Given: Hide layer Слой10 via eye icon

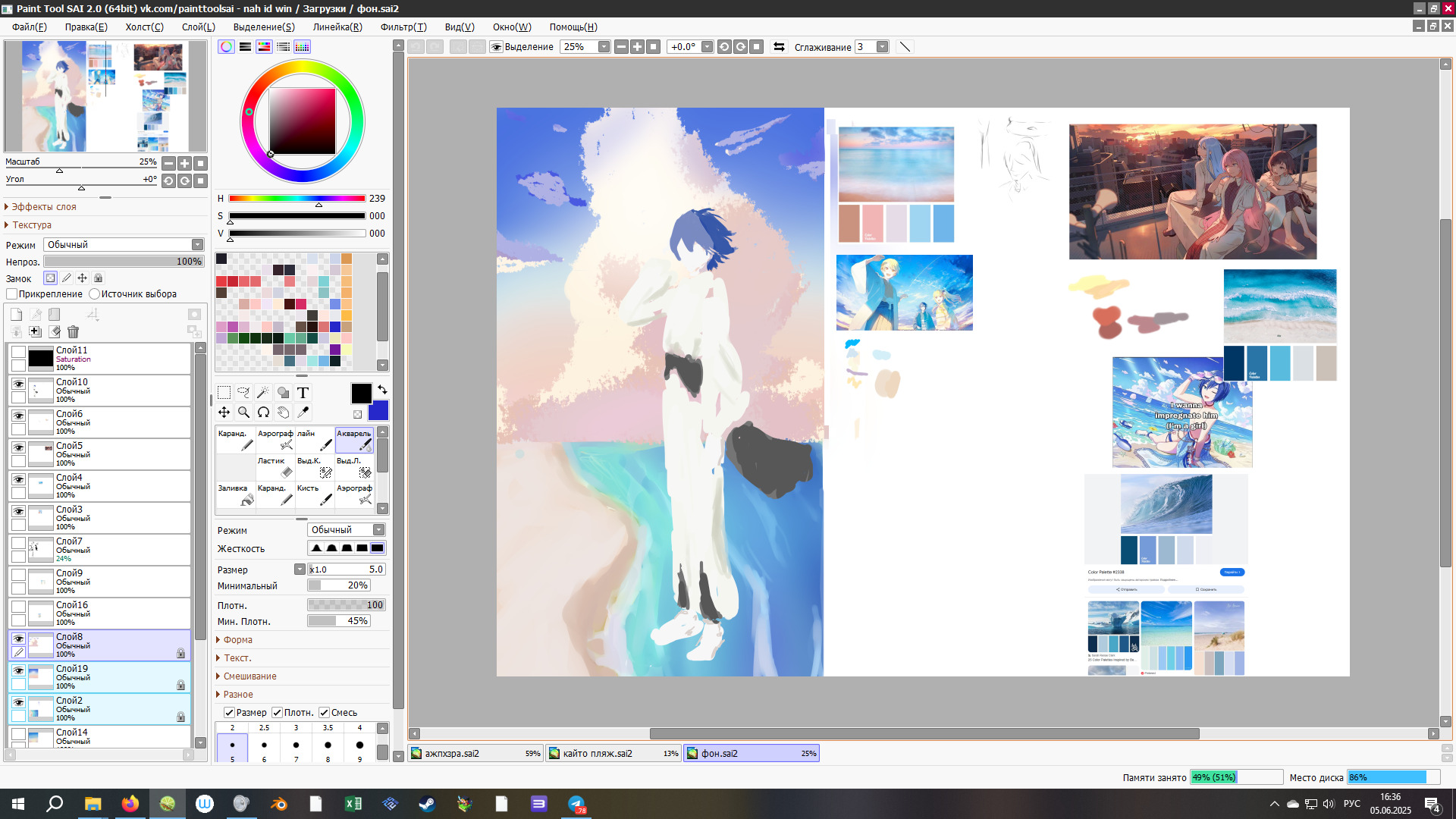Looking at the screenshot, I should [18, 384].
